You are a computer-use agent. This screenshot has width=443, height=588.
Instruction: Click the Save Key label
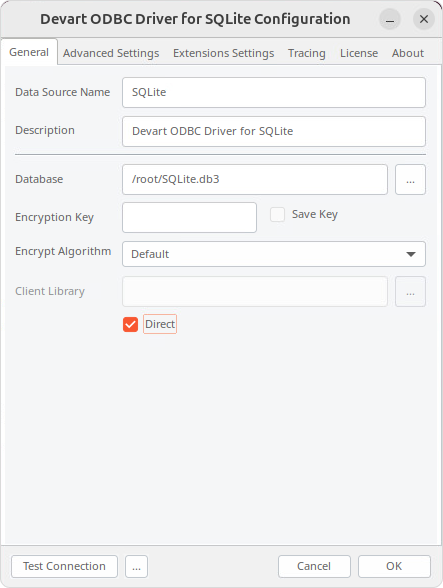click(x=315, y=214)
